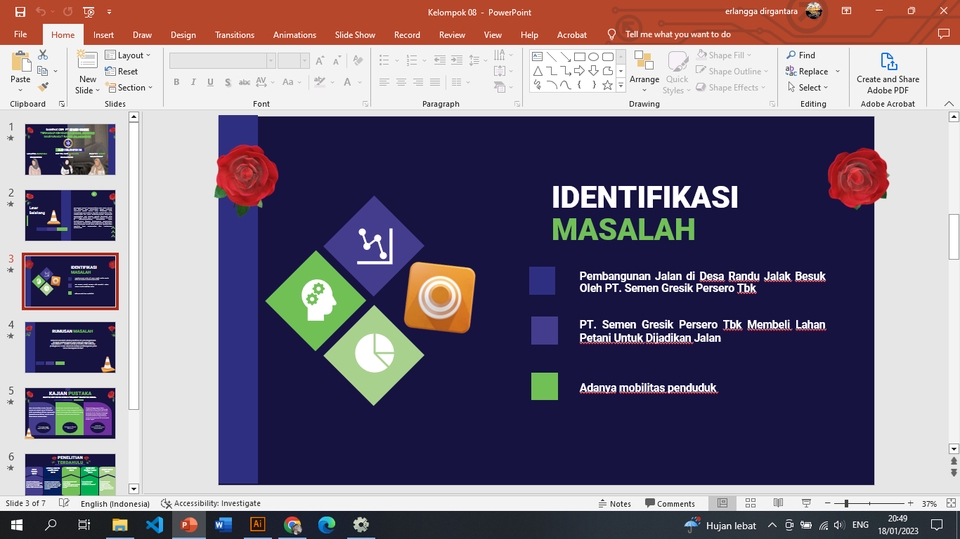Toggle strikethrough text formatting
960x539 pixels.
click(x=244, y=82)
